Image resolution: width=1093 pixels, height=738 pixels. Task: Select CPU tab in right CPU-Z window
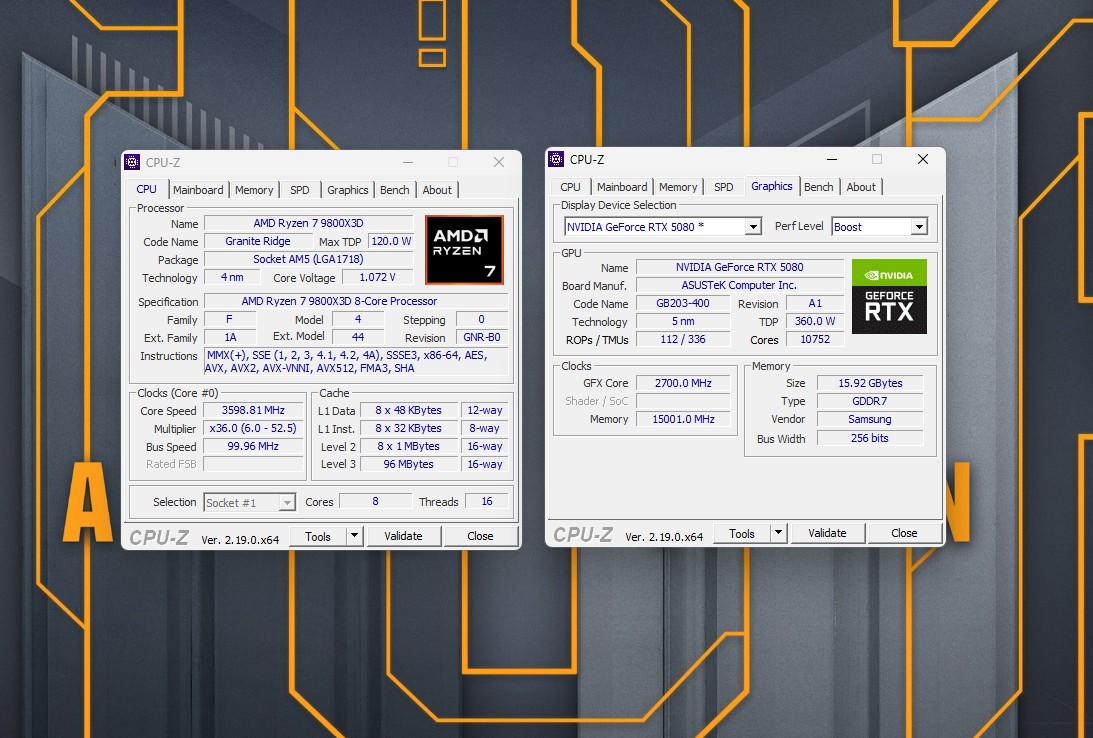coord(570,187)
